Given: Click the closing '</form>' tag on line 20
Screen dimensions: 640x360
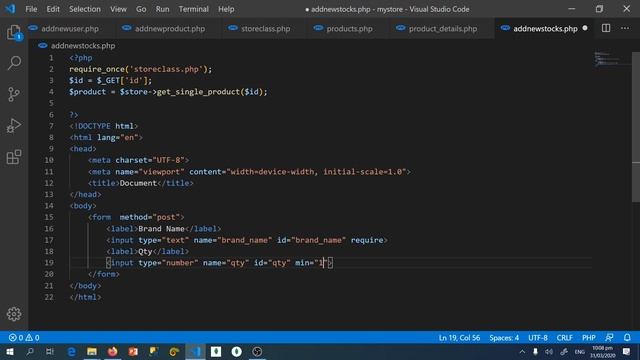Looking at the screenshot, I should point(104,274).
